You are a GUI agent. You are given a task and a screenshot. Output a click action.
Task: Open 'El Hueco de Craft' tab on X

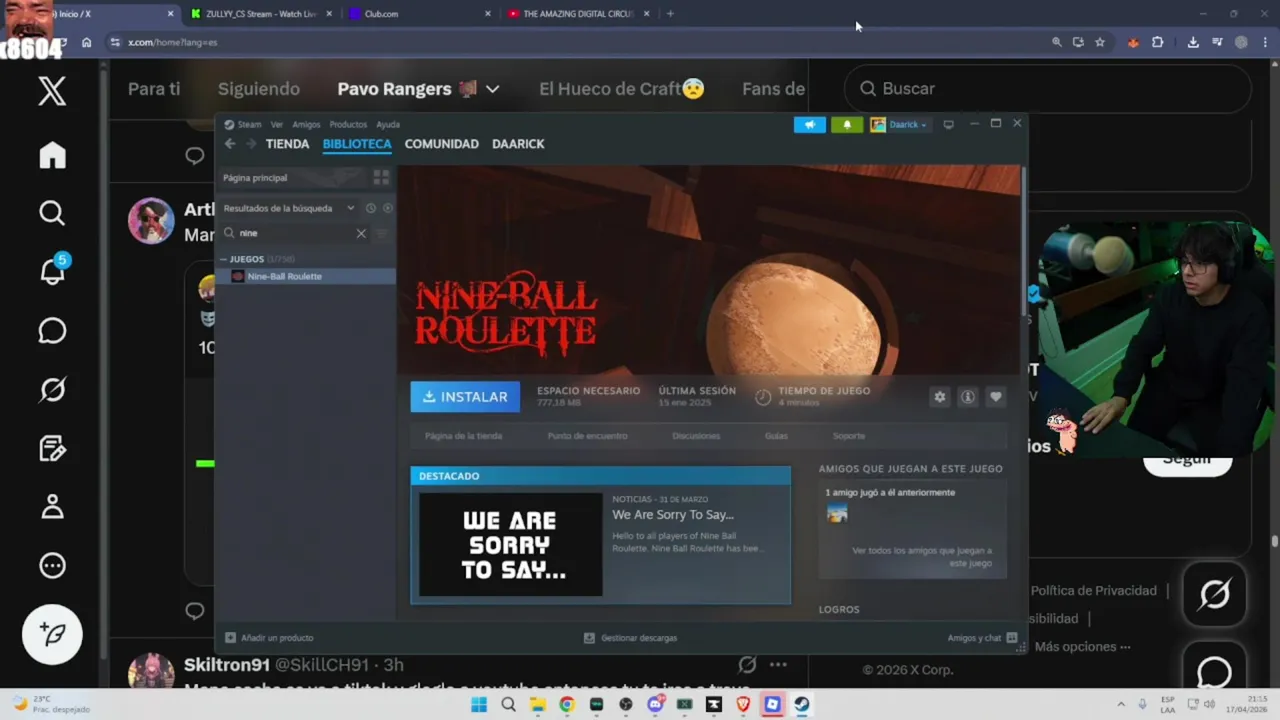tap(622, 89)
